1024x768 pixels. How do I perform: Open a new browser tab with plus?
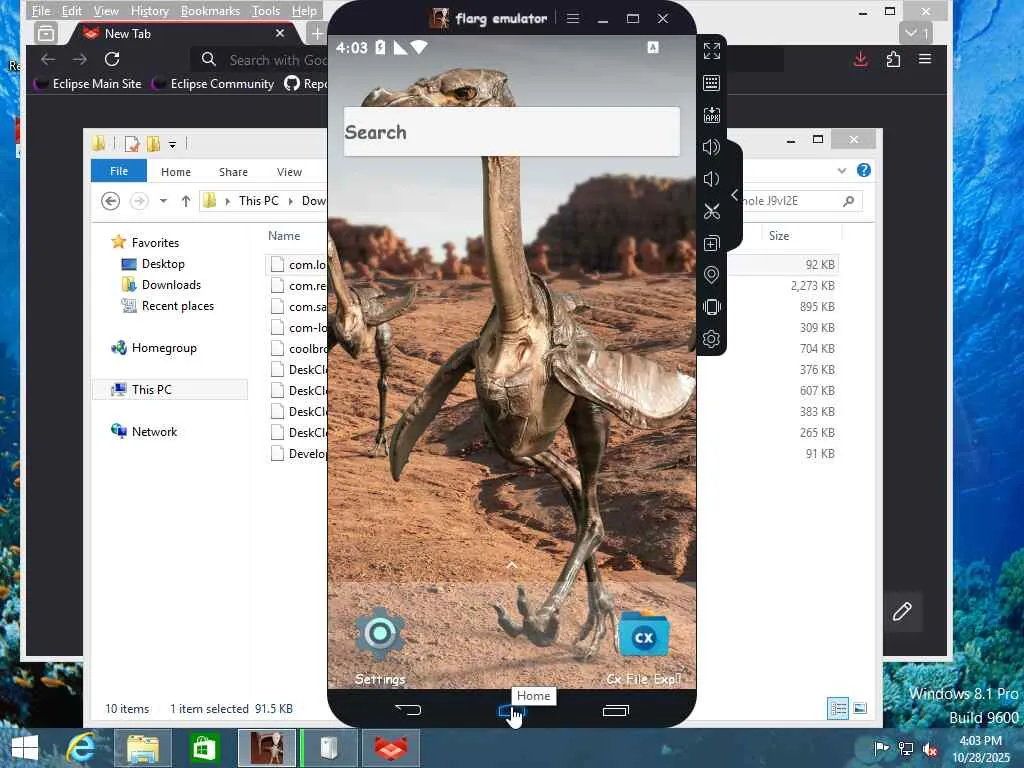tap(317, 33)
